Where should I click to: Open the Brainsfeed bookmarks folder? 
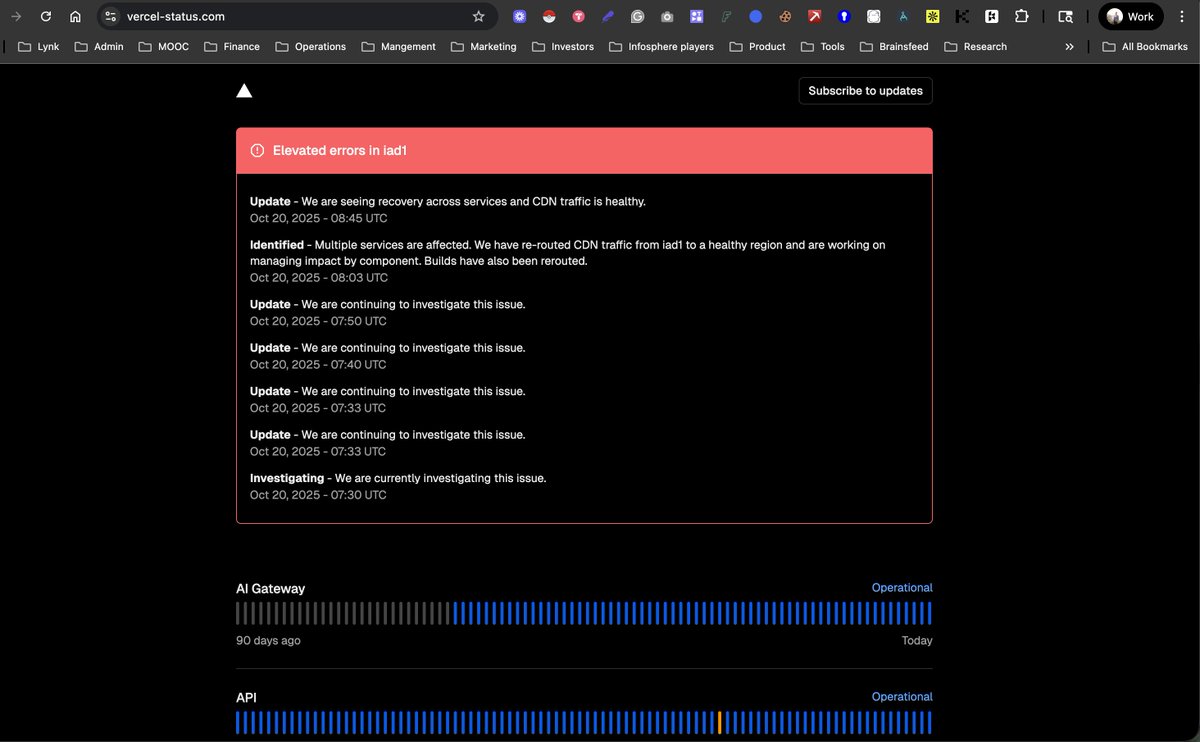895,46
